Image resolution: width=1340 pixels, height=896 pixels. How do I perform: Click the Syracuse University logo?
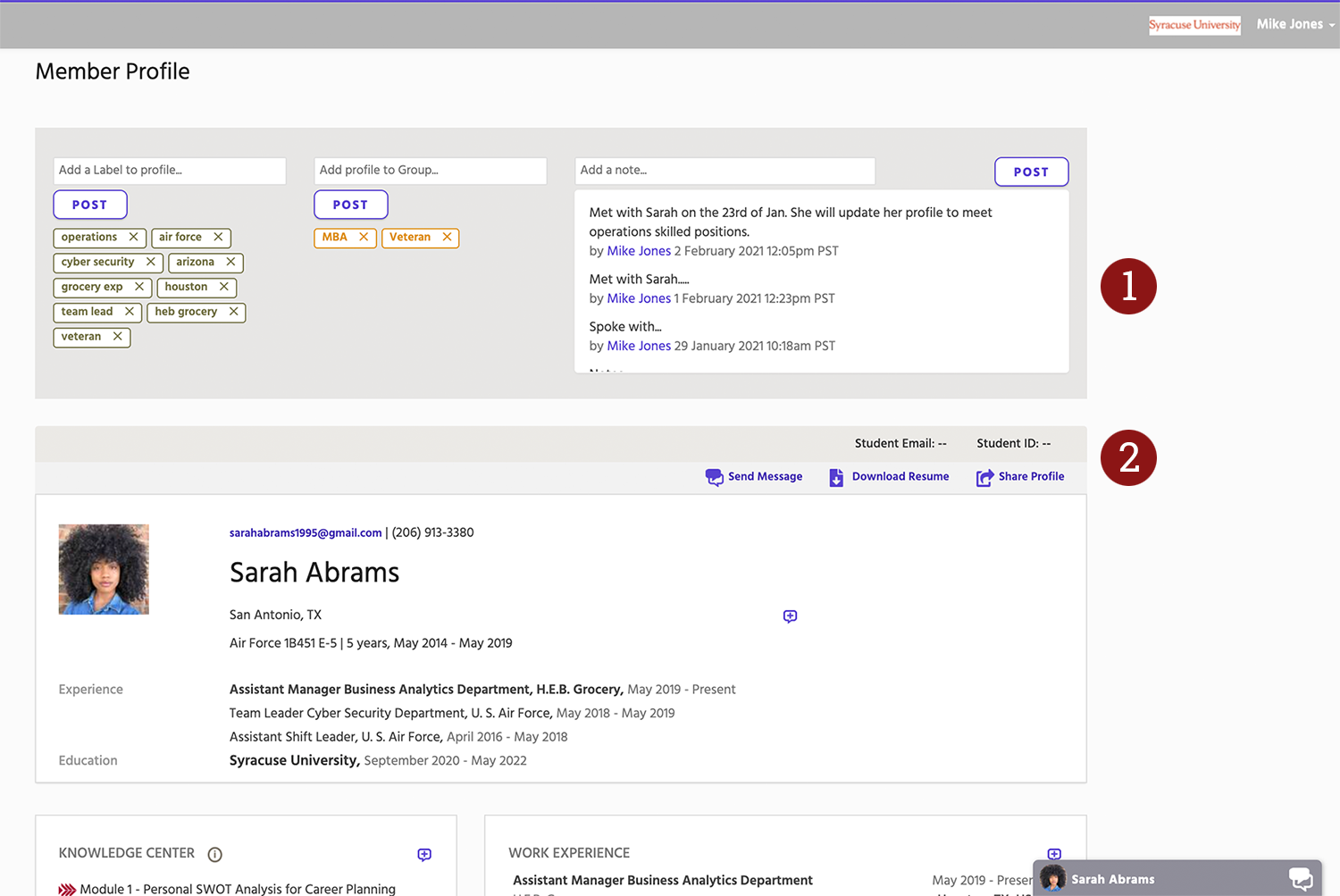[1194, 24]
